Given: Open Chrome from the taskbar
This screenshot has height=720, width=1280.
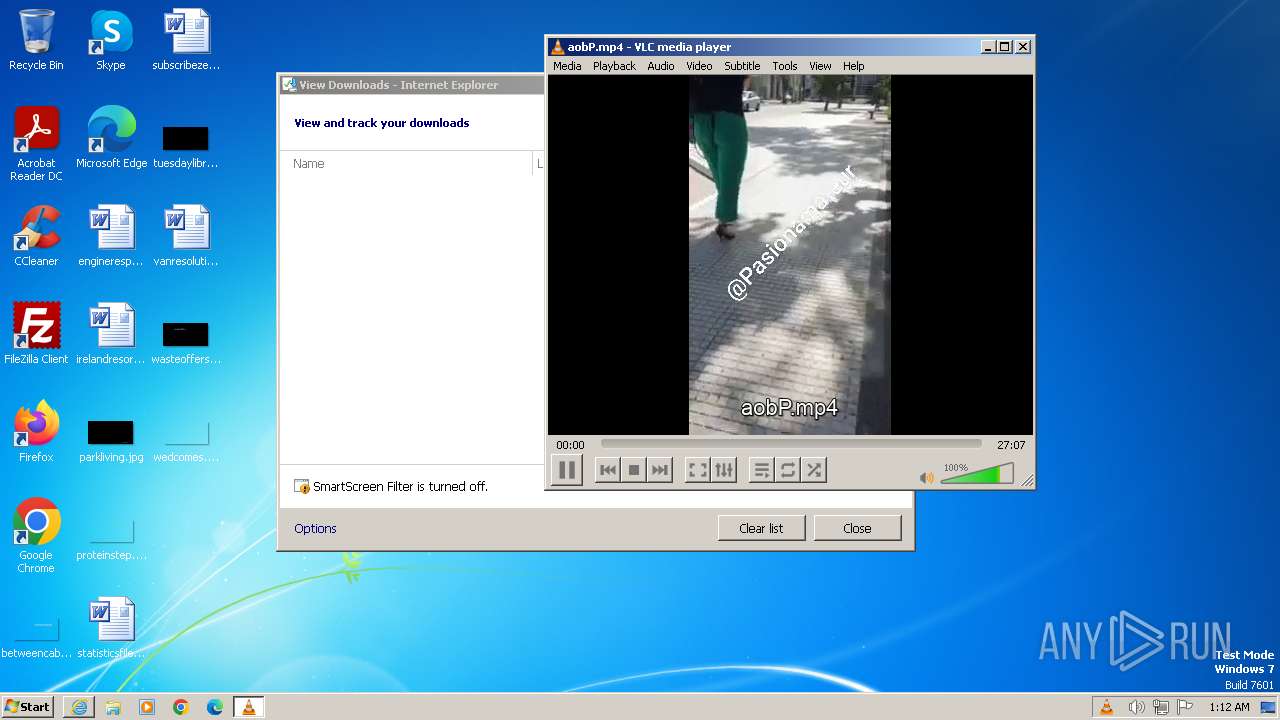Looking at the screenshot, I should tap(181, 707).
